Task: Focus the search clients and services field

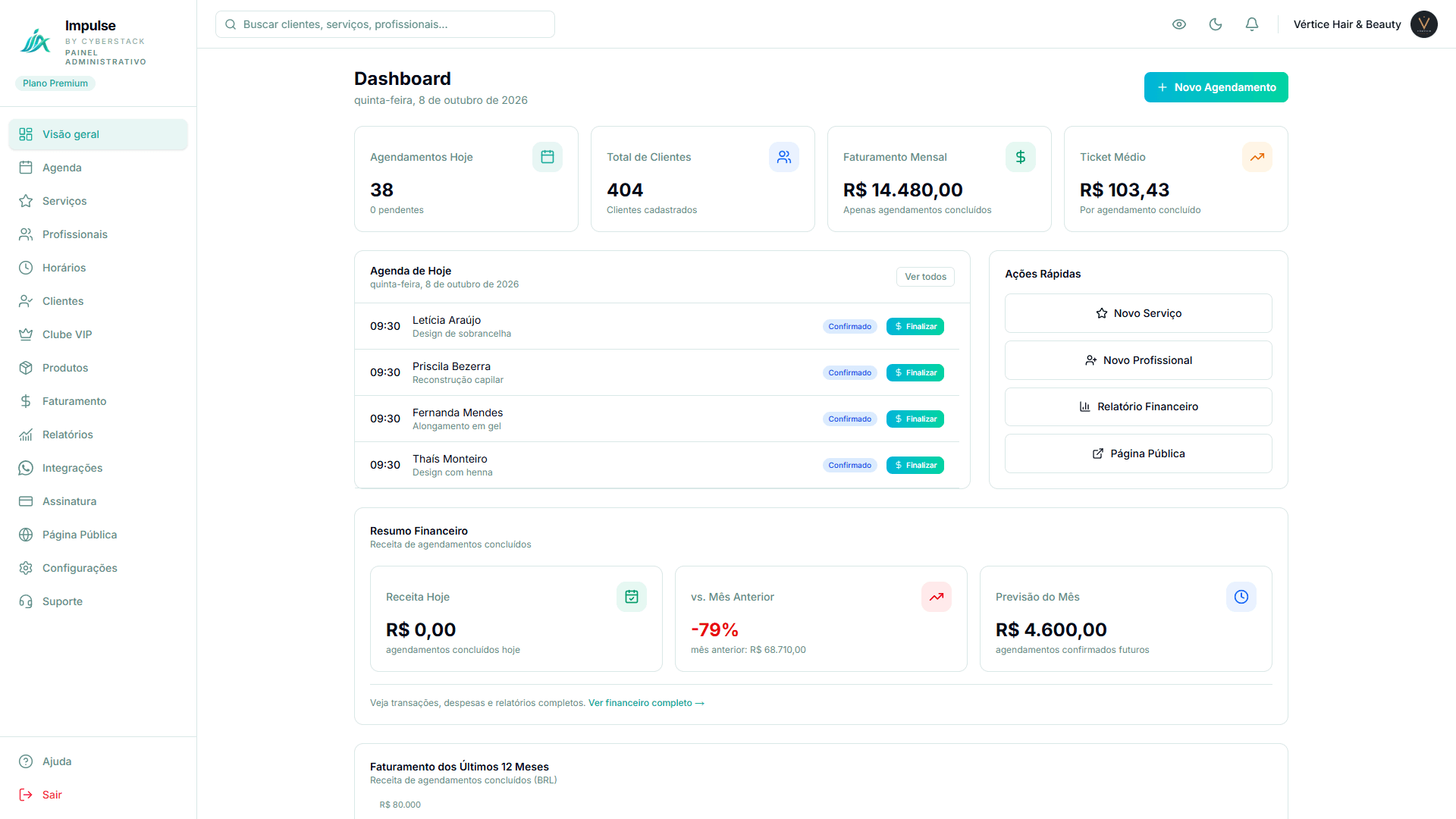Action: [385, 24]
